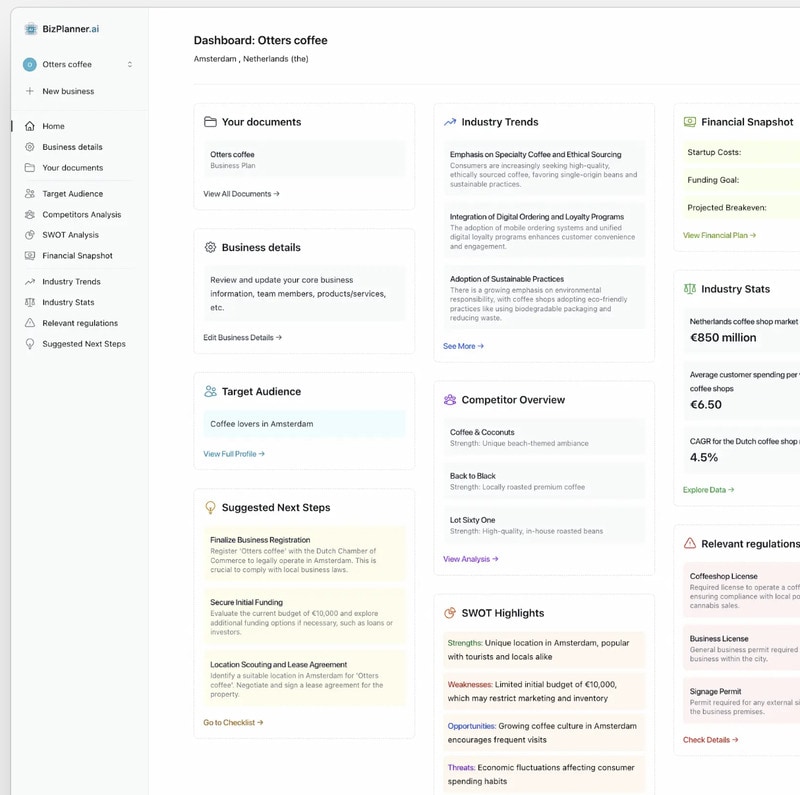This screenshot has height=795, width=800.
Task: Click Go to Checklist link
Action: pos(233,722)
